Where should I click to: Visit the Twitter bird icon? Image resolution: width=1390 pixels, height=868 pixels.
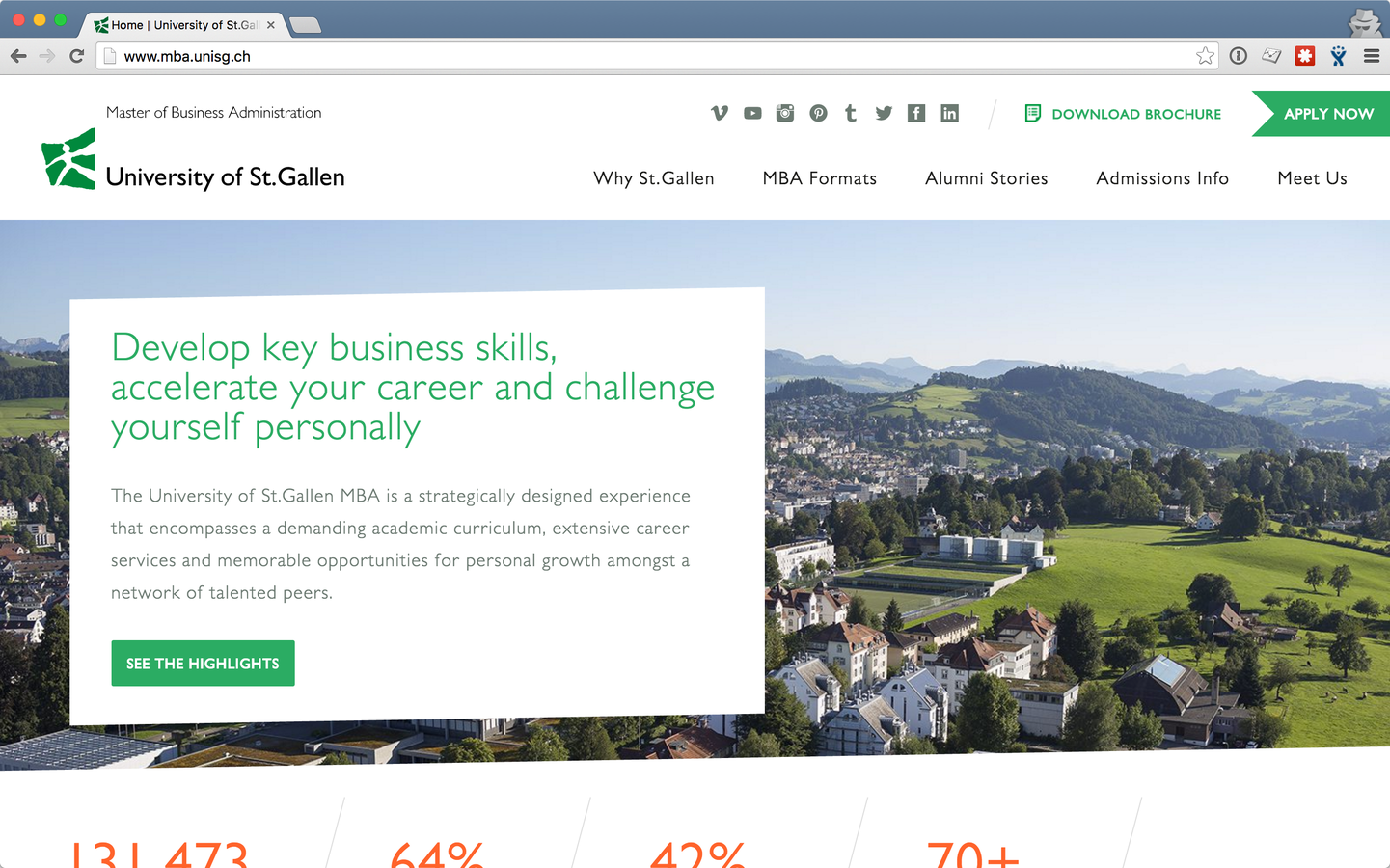[884, 113]
